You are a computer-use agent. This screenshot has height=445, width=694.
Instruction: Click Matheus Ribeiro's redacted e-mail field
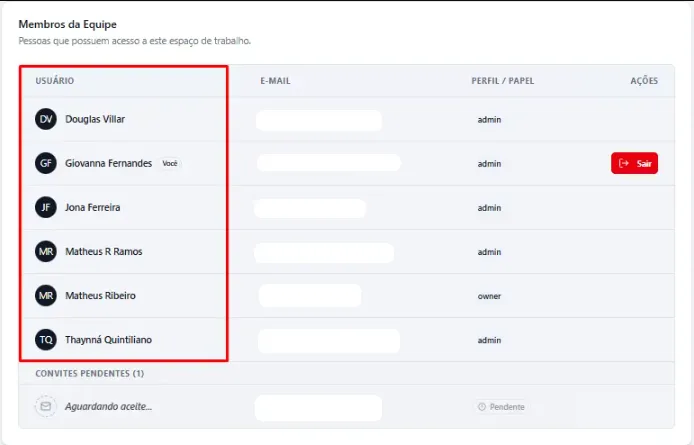pos(310,296)
